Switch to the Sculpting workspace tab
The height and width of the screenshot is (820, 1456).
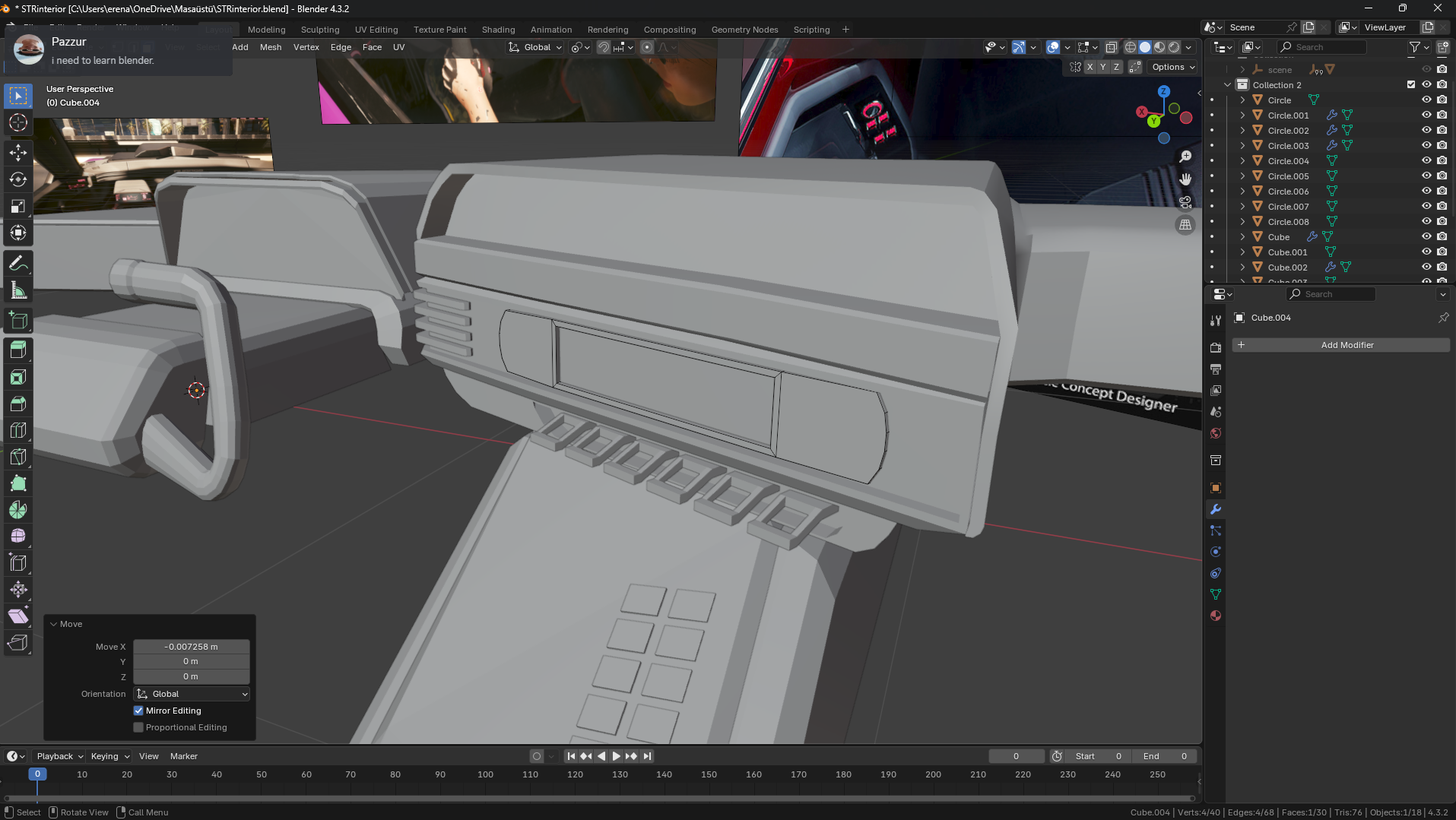(x=320, y=30)
